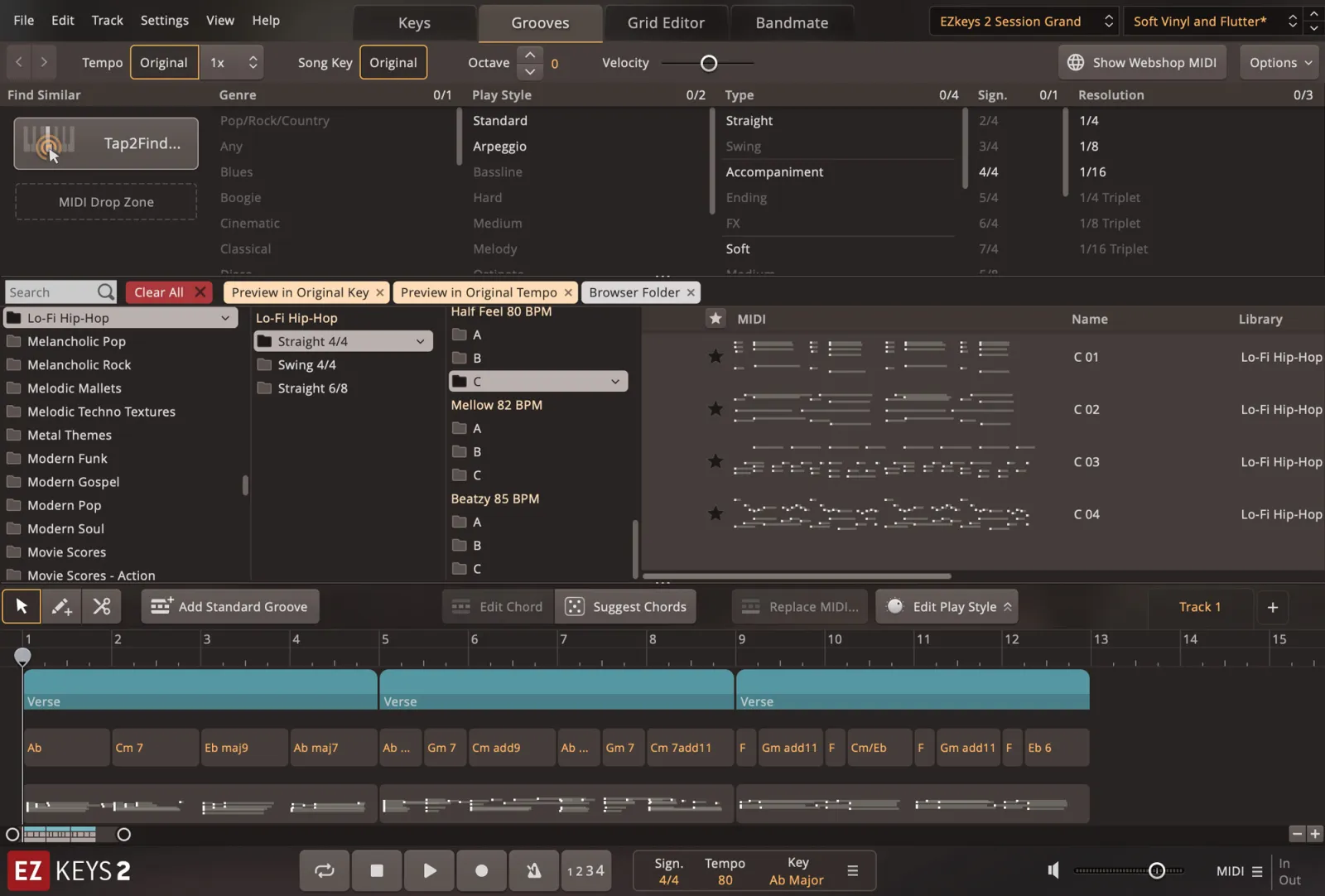Screen dimensions: 1325x896
Task: Click the favorites star column header
Action: [x=715, y=319]
